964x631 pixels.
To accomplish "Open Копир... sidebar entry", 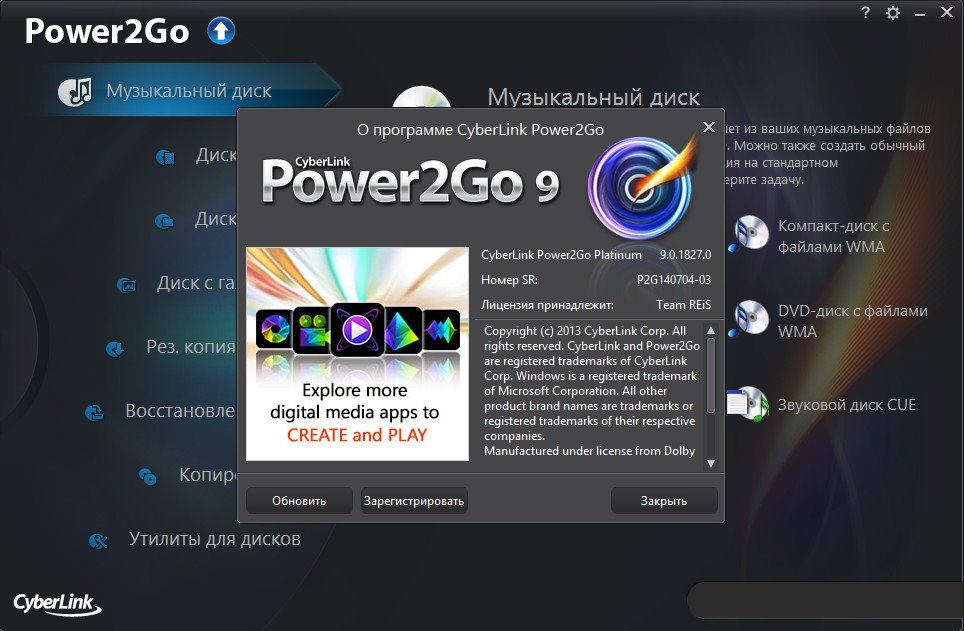I will coord(207,475).
